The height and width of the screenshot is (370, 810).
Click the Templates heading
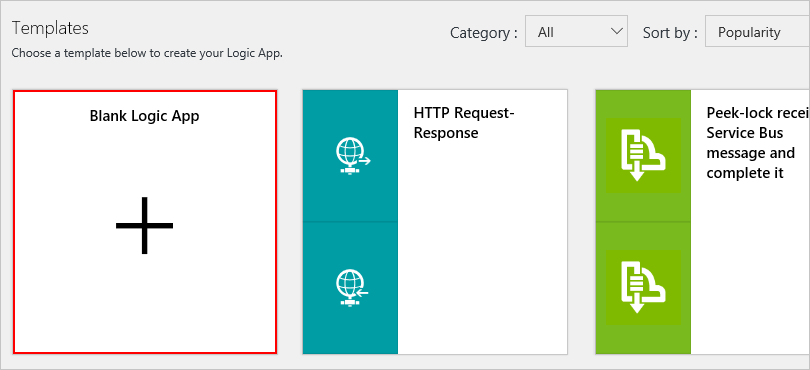tap(50, 28)
